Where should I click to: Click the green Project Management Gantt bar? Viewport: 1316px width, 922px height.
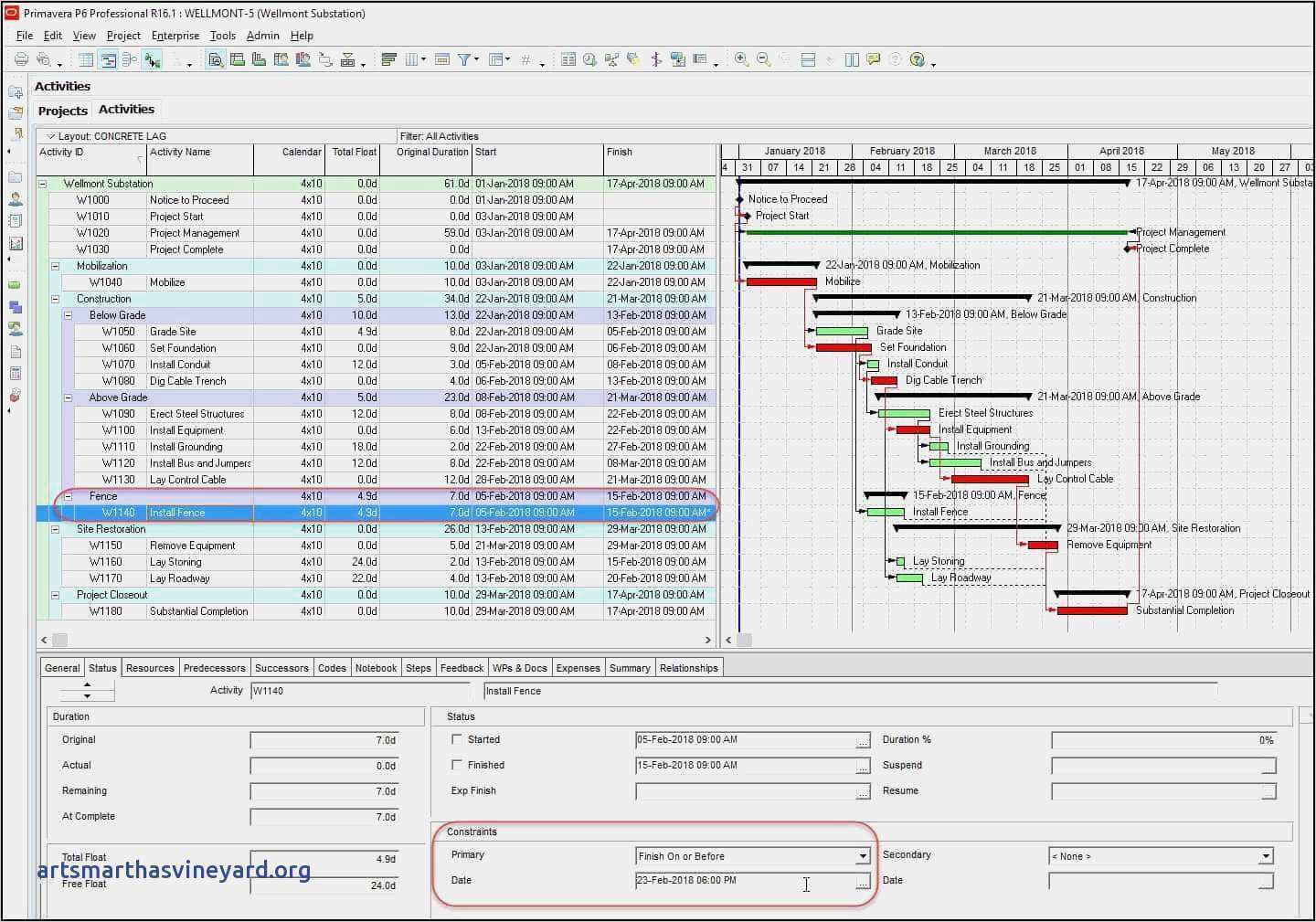(x=938, y=232)
